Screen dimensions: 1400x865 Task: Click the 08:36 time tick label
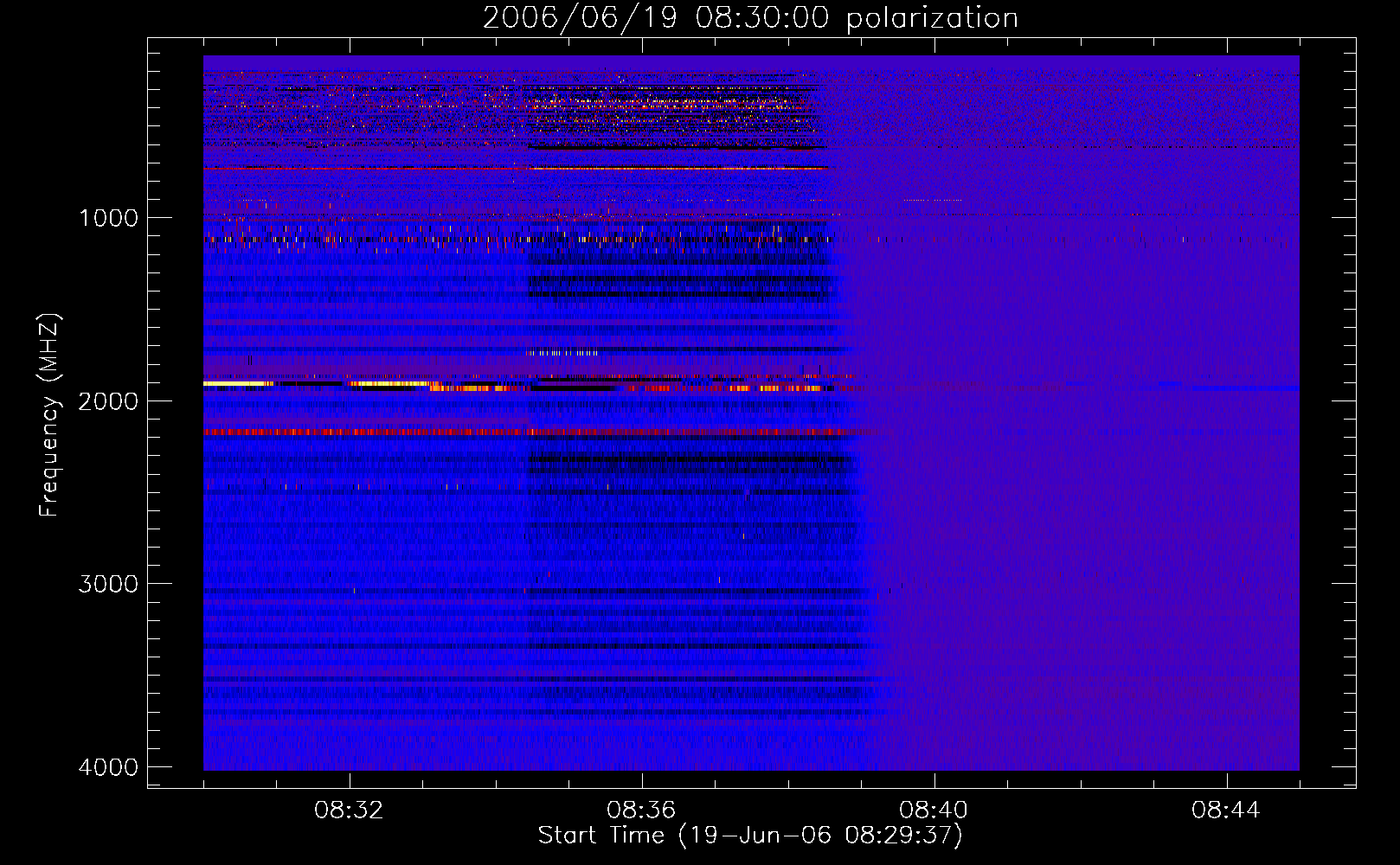641,811
